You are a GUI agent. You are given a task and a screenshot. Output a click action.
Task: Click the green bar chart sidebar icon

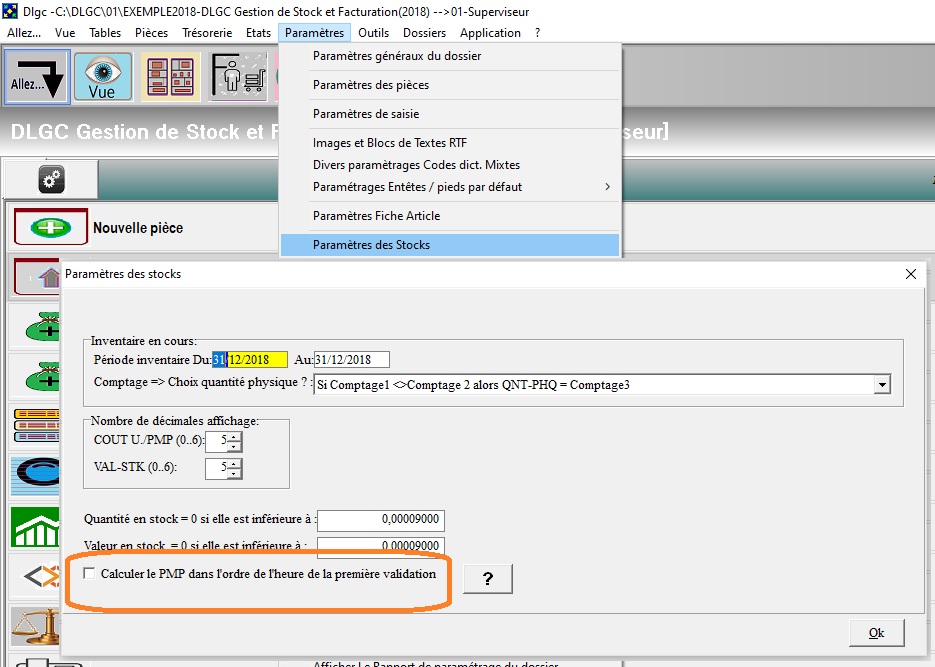click(x=35, y=526)
